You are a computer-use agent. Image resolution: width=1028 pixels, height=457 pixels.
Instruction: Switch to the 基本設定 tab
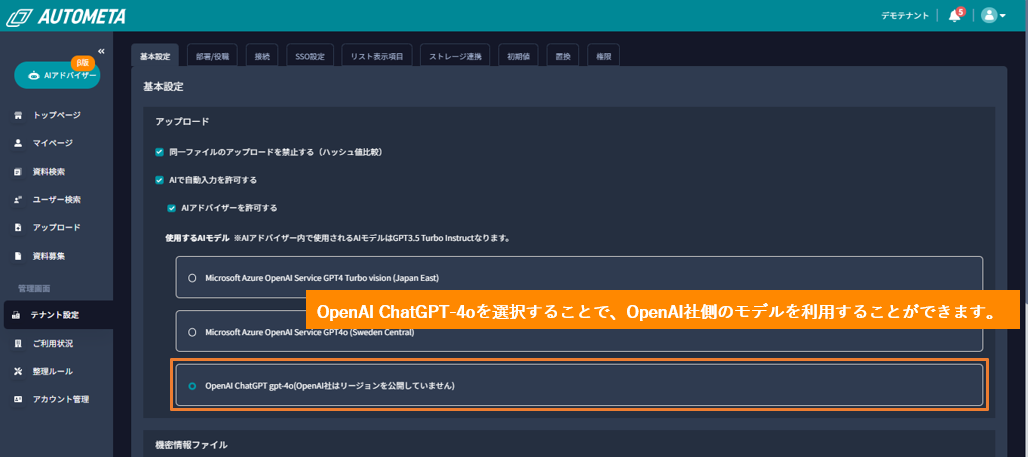coord(155,56)
